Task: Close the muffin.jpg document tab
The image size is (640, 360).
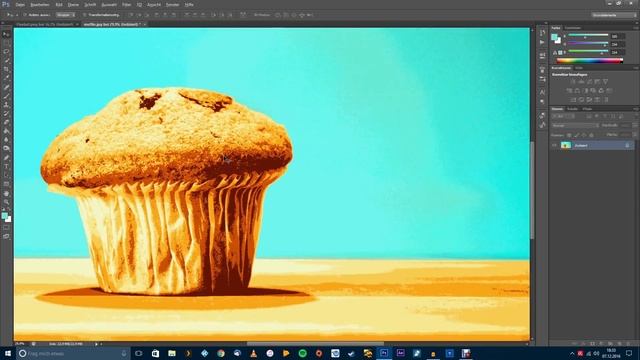Action: pos(145,24)
